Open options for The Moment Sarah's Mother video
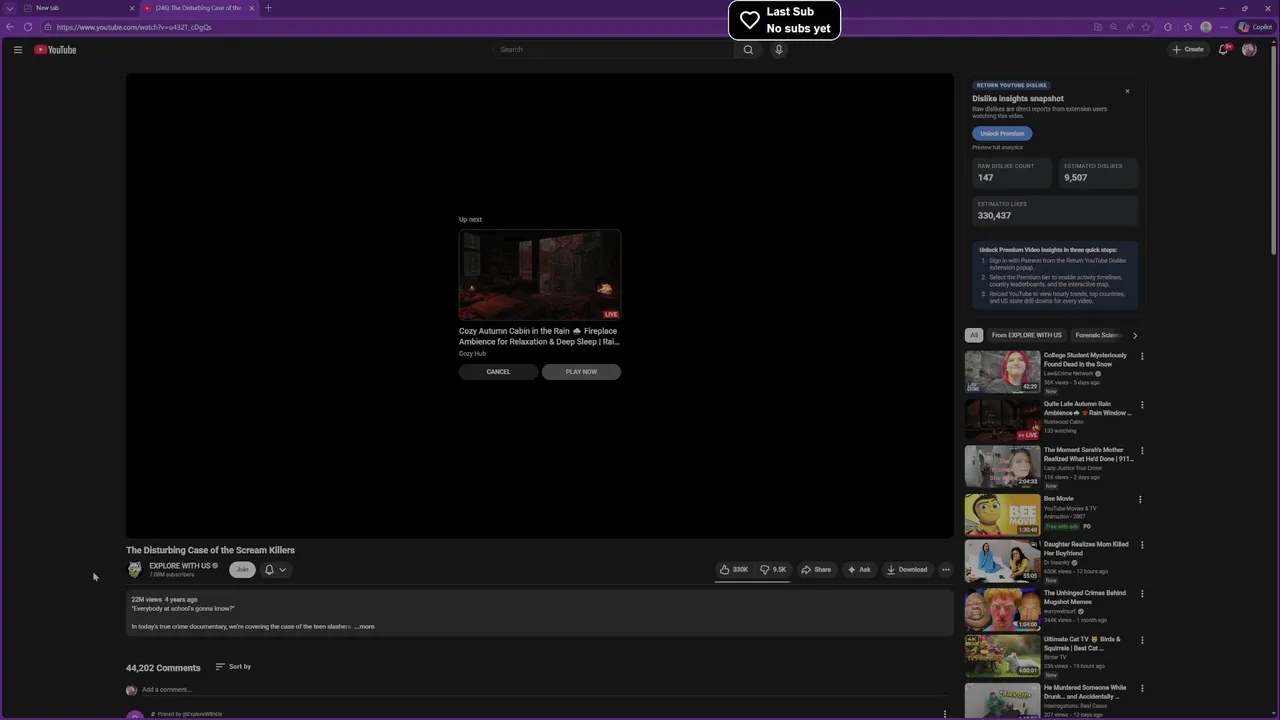Image resolution: width=1280 pixels, height=720 pixels. (1142, 451)
